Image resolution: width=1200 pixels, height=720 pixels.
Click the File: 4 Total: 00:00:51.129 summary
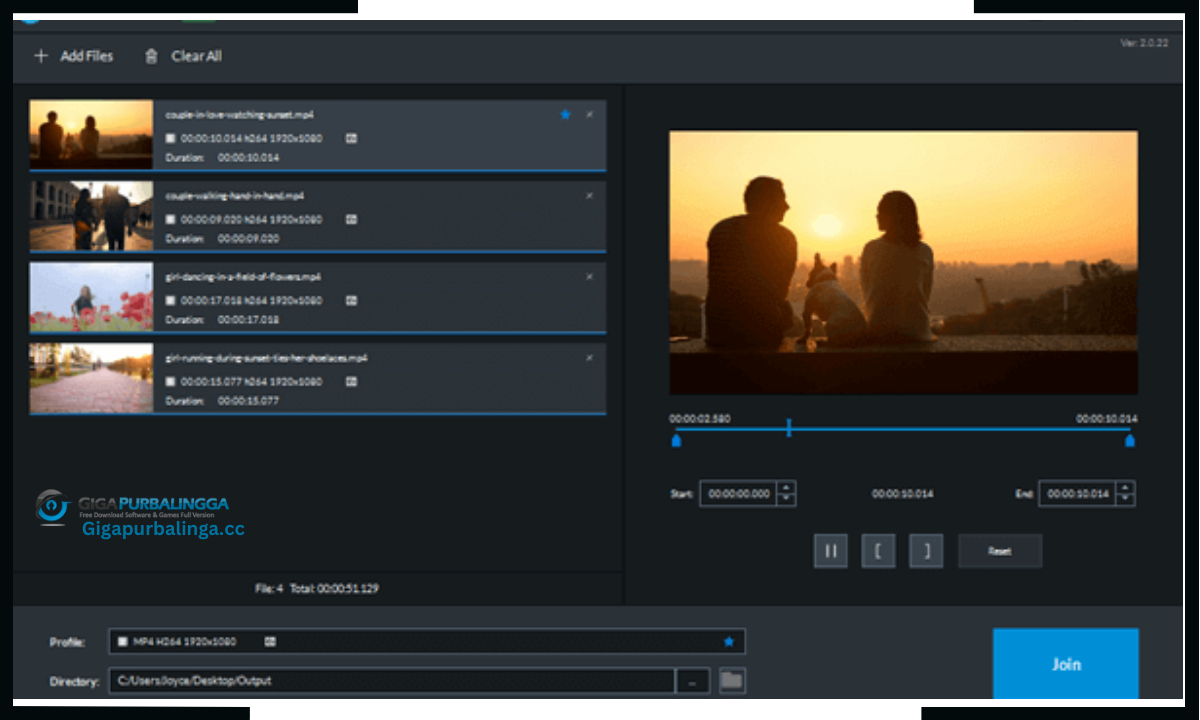[x=317, y=589]
